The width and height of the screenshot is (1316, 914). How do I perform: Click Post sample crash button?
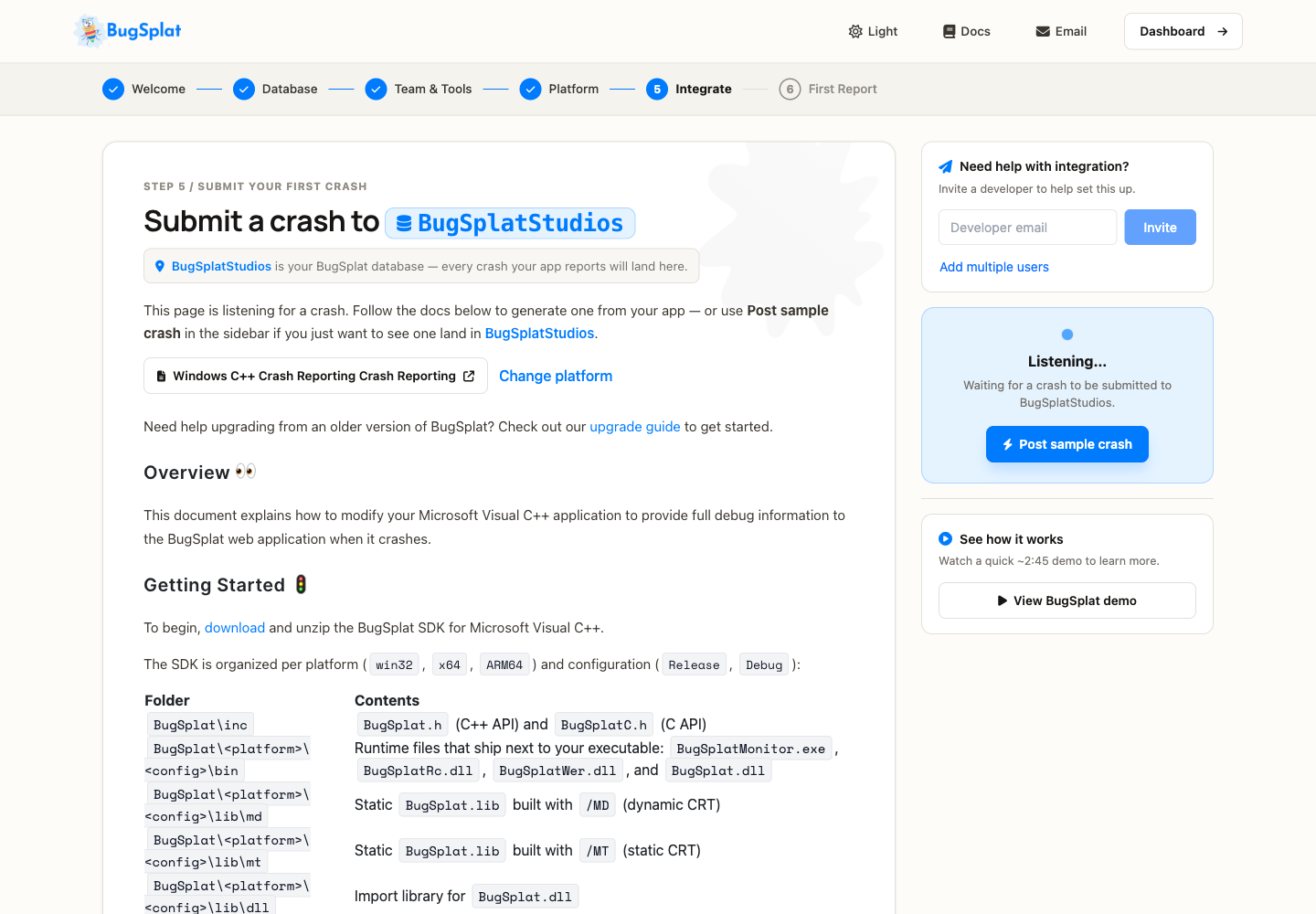pyautogui.click(x=1067, y=444)
